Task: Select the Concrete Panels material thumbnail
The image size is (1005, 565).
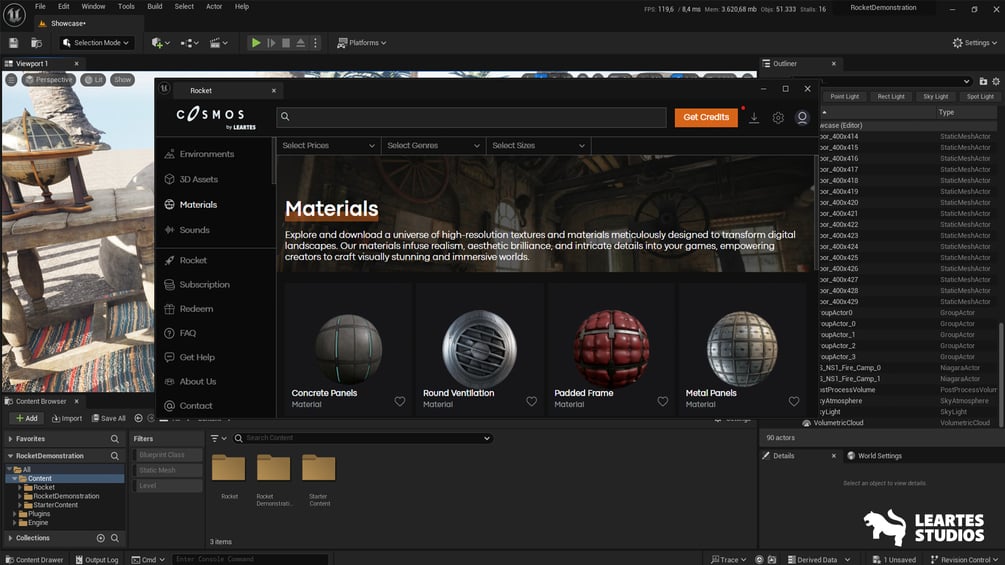Action: [x=348, y=349]
